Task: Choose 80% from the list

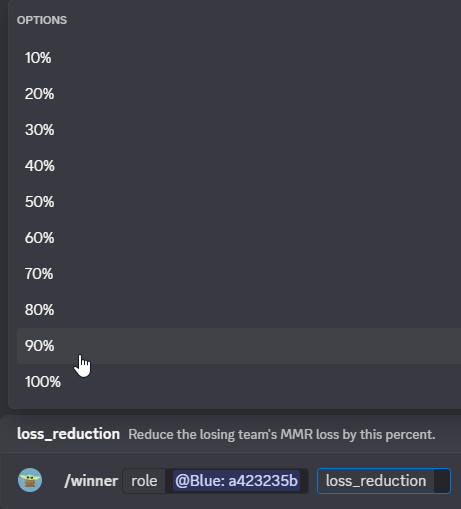Action: coord(239,310)
